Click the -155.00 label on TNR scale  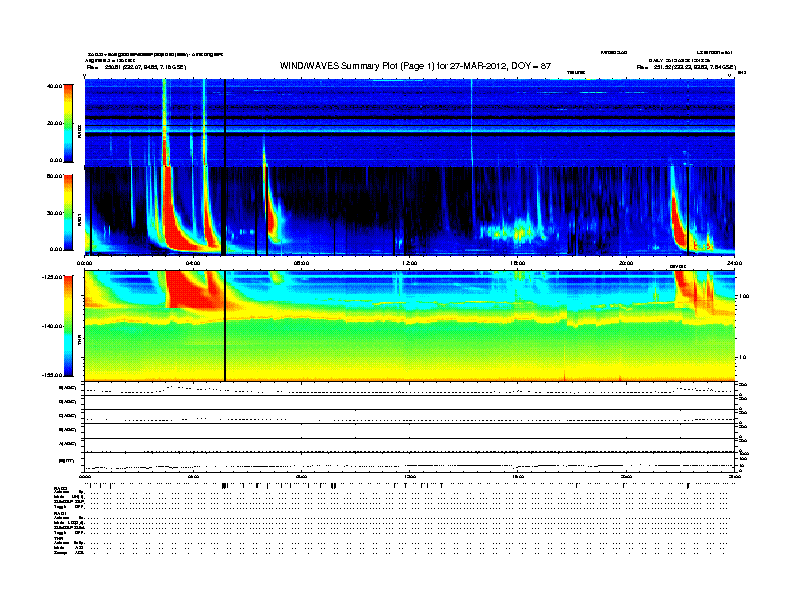click(52, 375)
